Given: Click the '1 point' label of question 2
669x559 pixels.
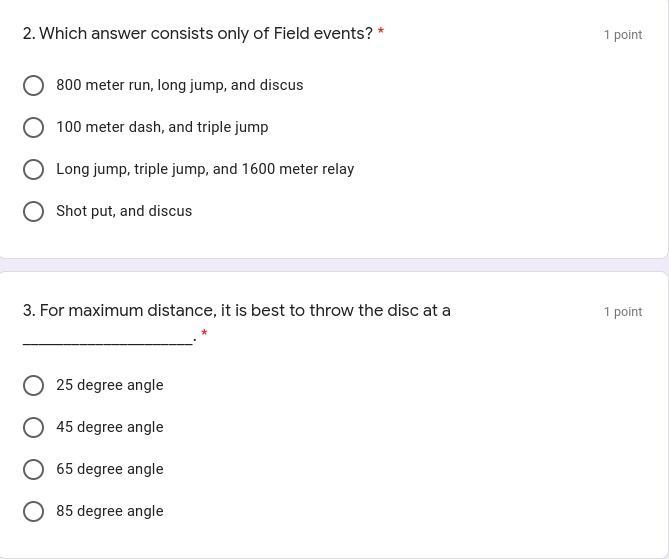Looking at the screenshot, I should [x=623, y=35].
